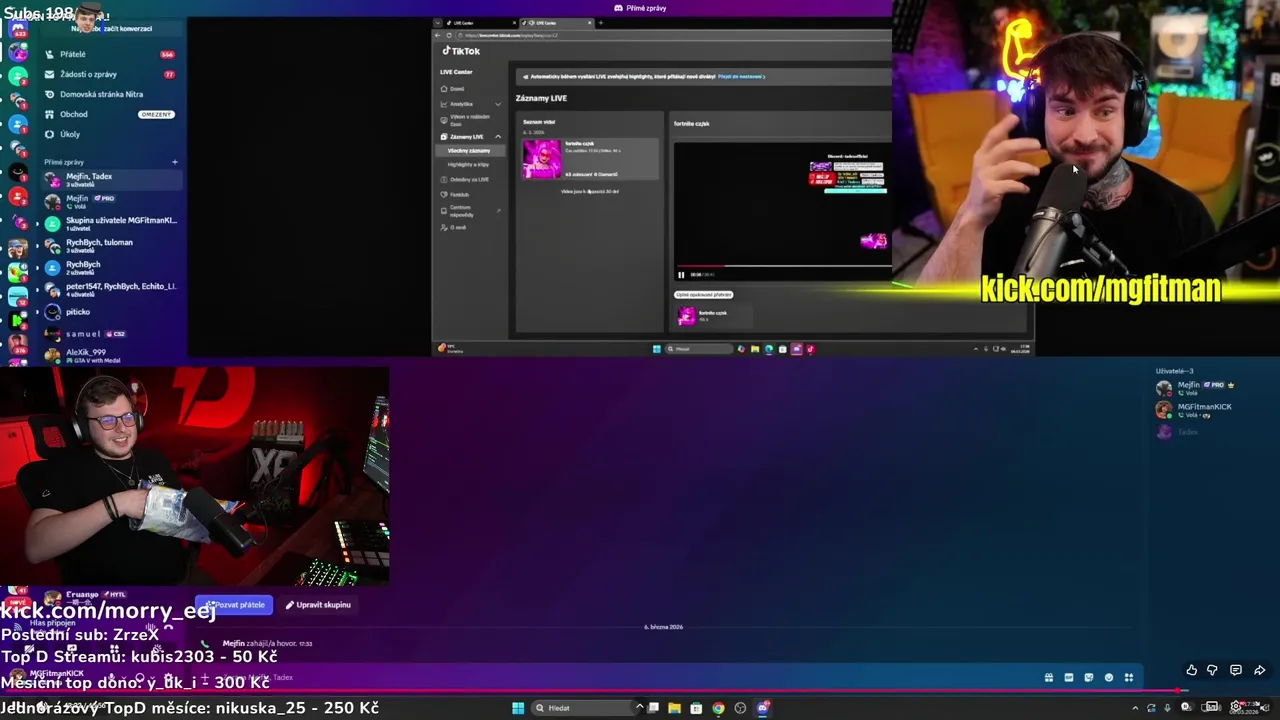Click browser back arrow in shared window
This screenshot has width=1280, height=720.
(x=440, y=35)
